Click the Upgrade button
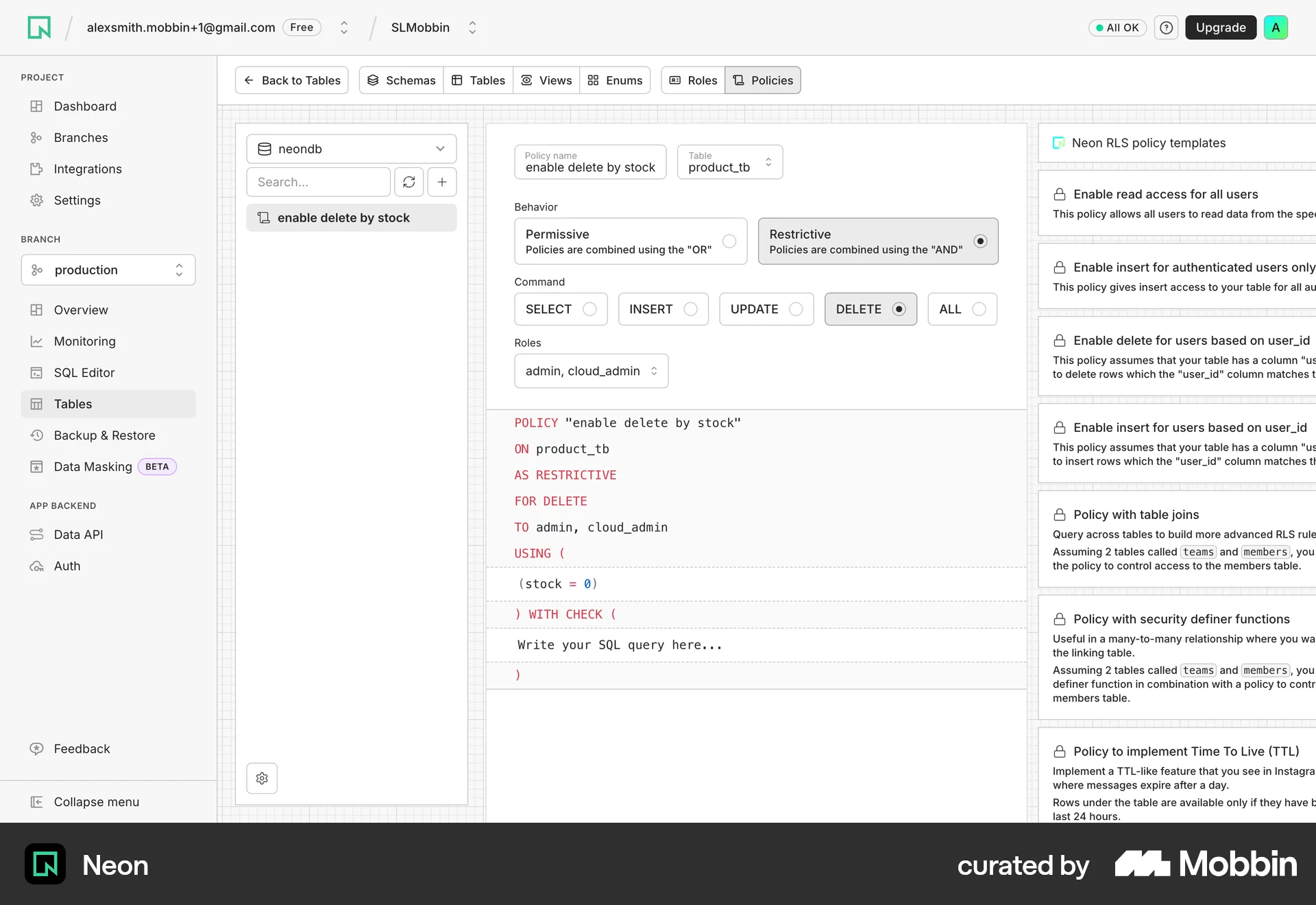Viewport: 1316px width, 905px height. click(1221, 27)
